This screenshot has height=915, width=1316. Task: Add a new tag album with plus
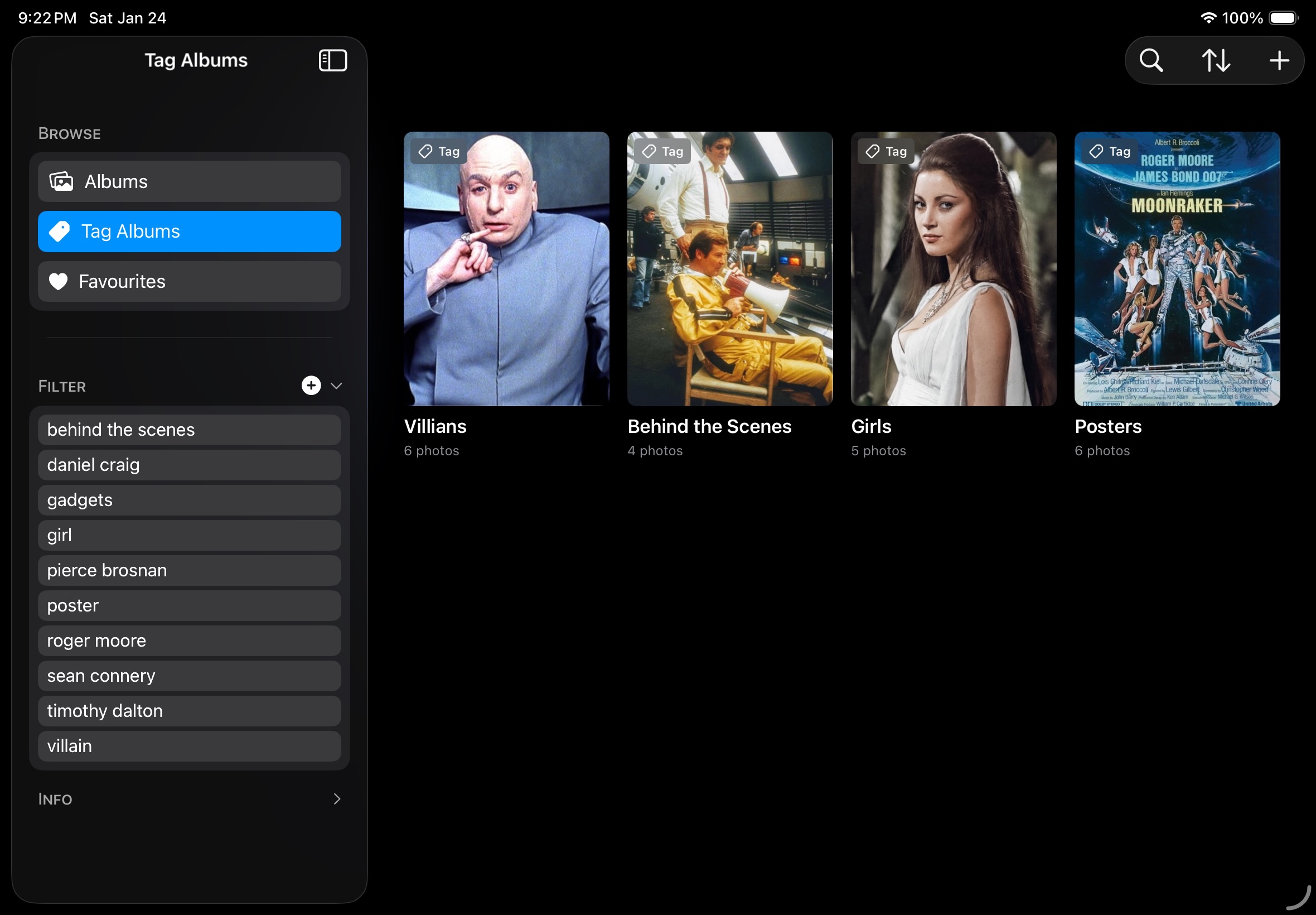tap(1279, 60)
